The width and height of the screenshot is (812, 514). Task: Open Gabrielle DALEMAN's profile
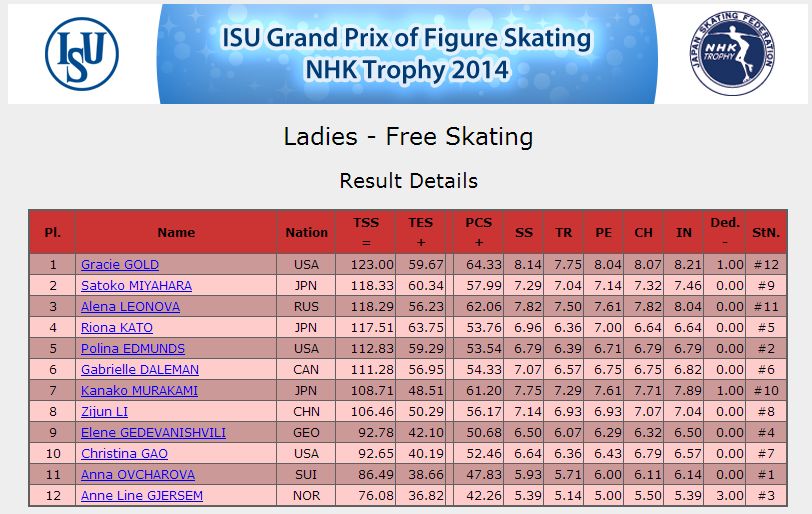(x=140, y=370)
